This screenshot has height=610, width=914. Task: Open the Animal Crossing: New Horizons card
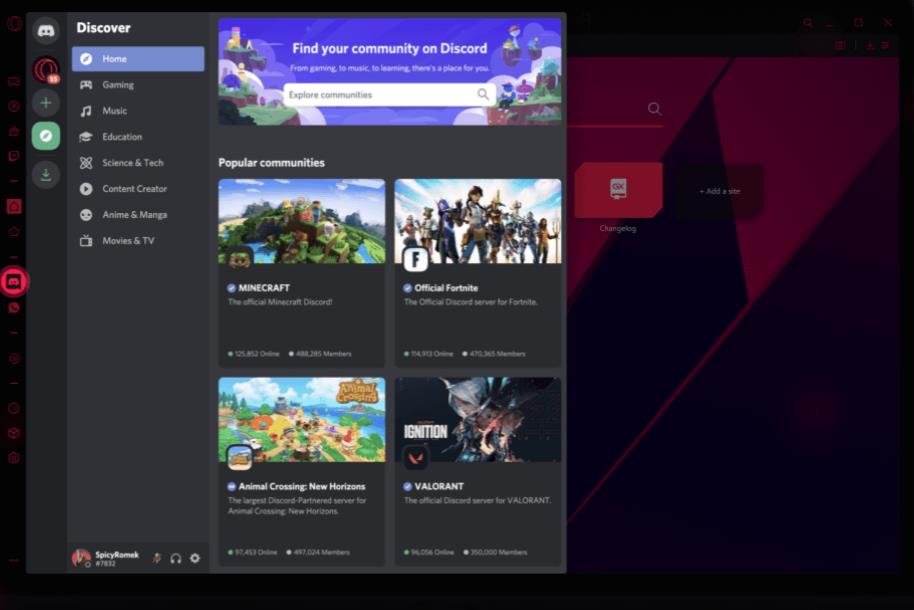coord(301,471)
